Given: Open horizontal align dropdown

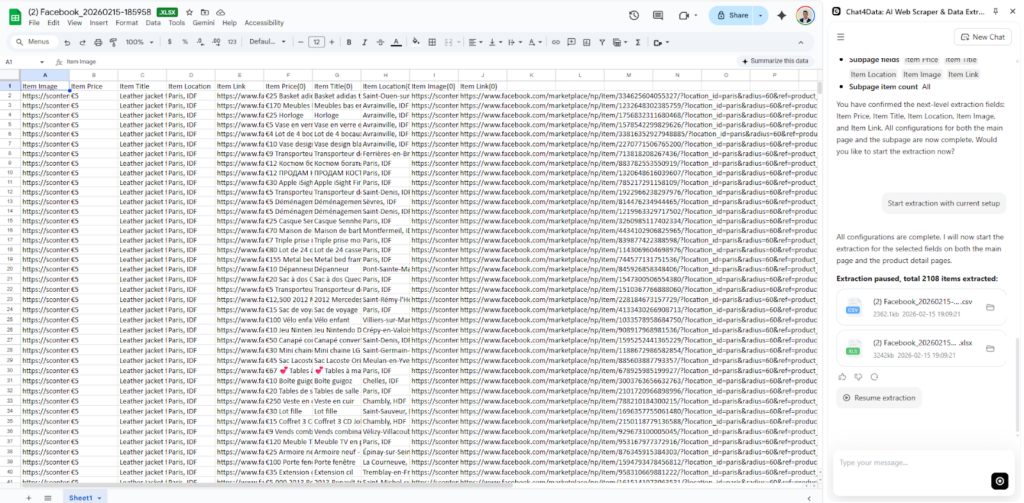Looking at the screenshot, I should [475, 42].
